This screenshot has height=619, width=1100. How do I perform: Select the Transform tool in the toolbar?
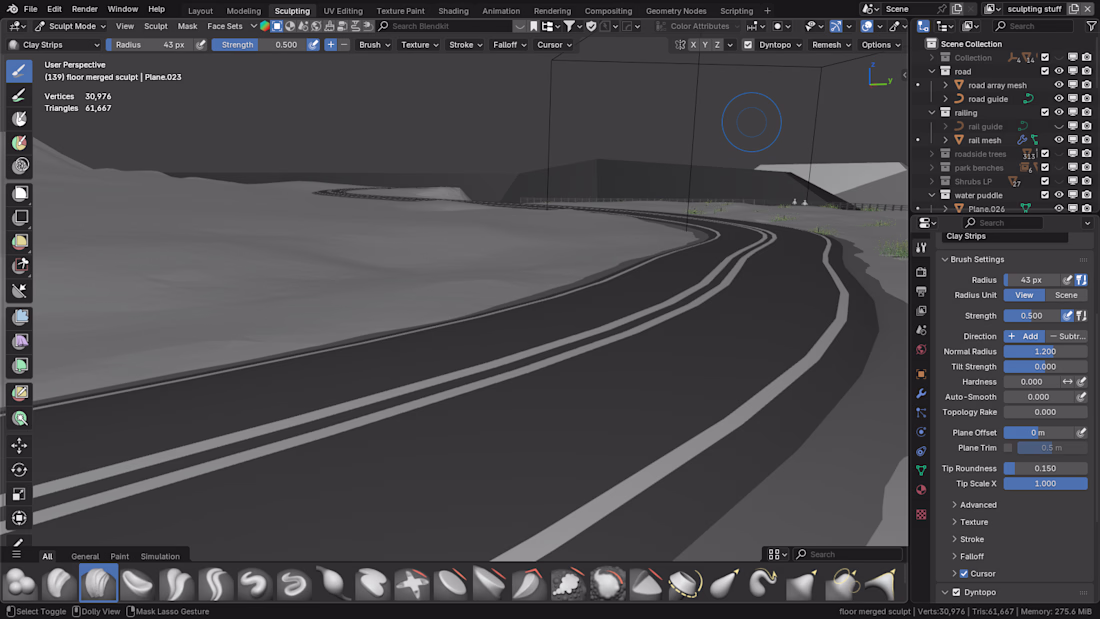20,518
